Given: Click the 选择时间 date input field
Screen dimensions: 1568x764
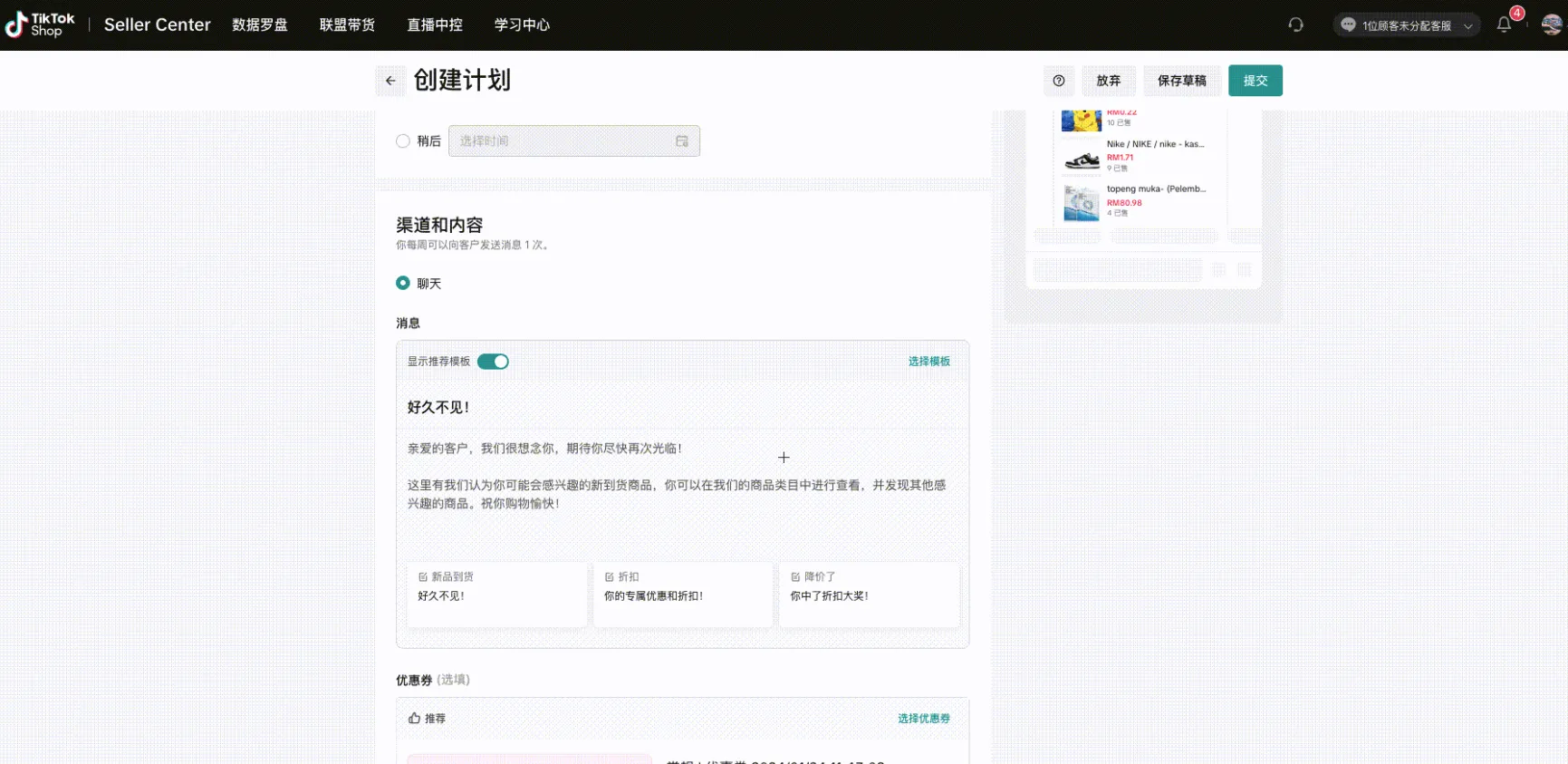Looking at the screenshot, I should [x=574, y=141].
